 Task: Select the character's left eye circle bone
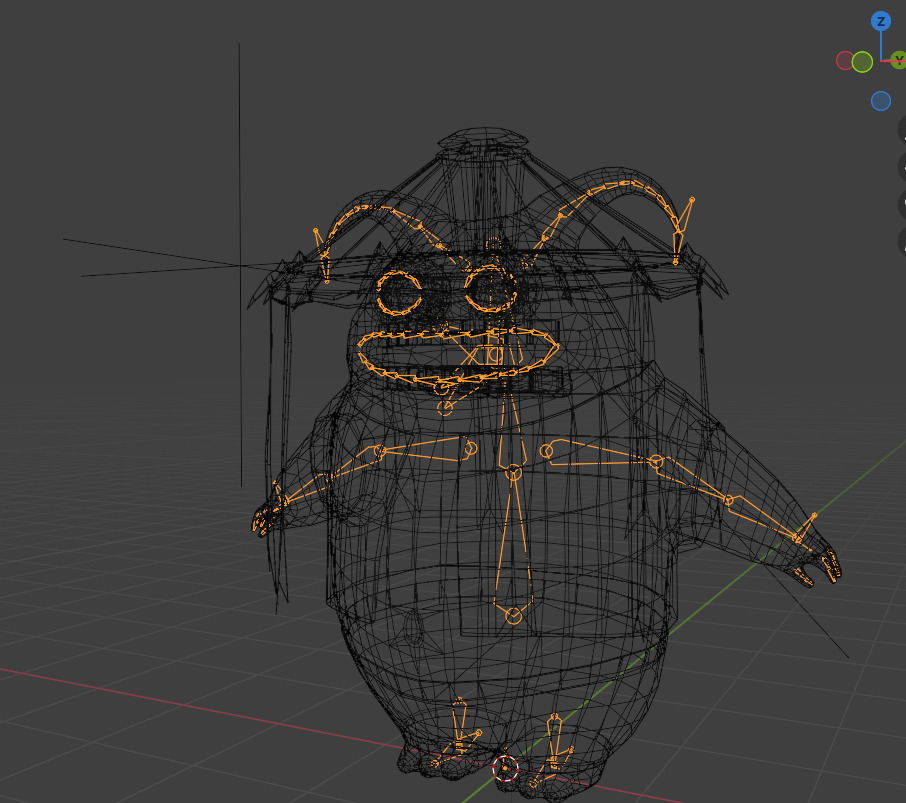[489, 292]
